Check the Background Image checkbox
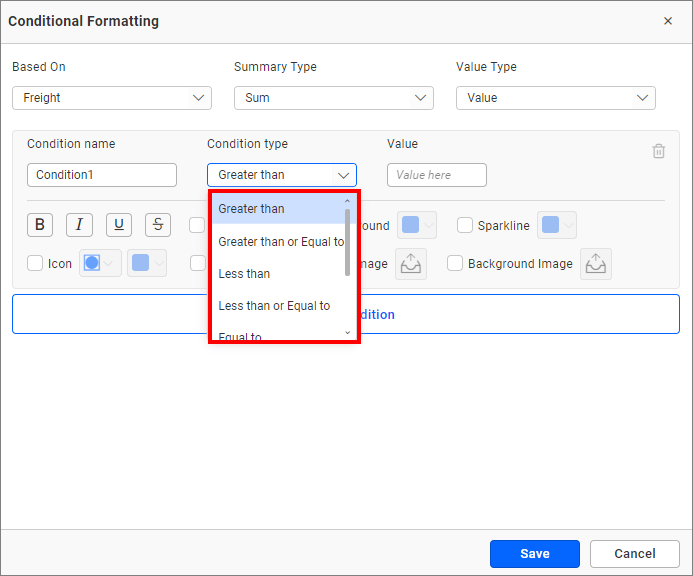The image size is (693, 576). click(x=455, y=264)
